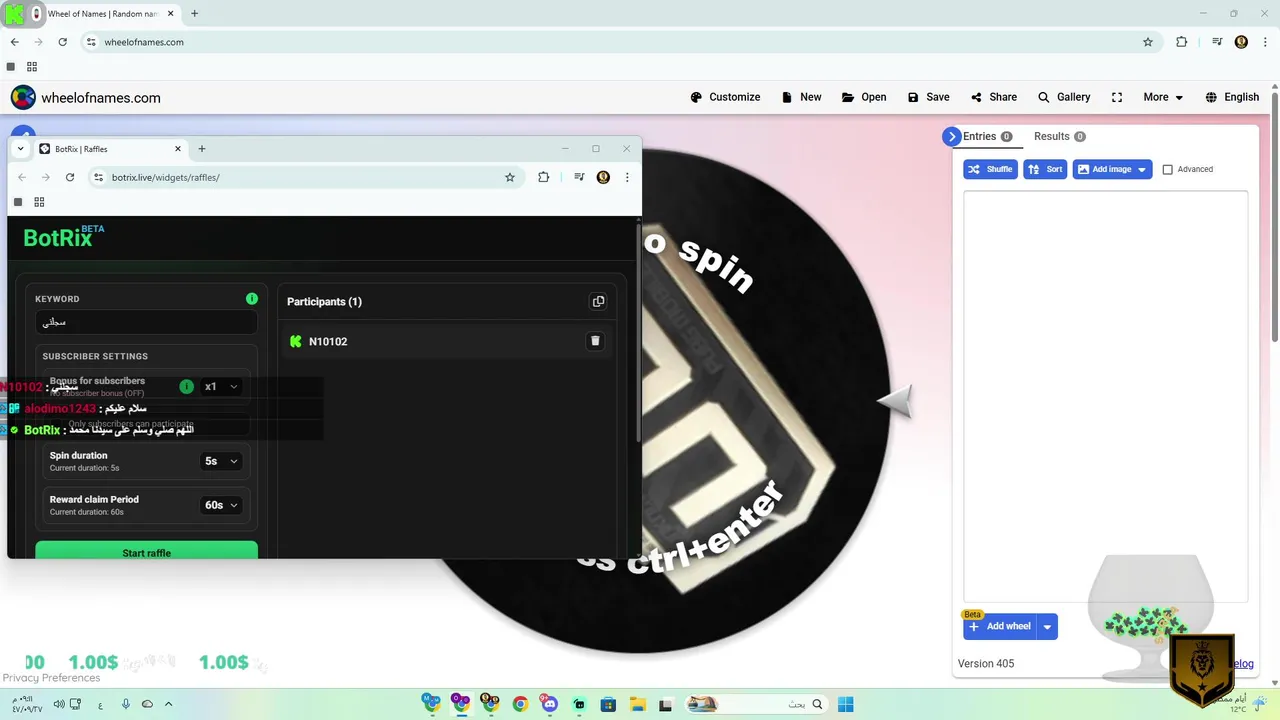Shuffle the wheel entries
This screenshot has width=1280, height=720.
pyautogui.click(x=990, y=169)
